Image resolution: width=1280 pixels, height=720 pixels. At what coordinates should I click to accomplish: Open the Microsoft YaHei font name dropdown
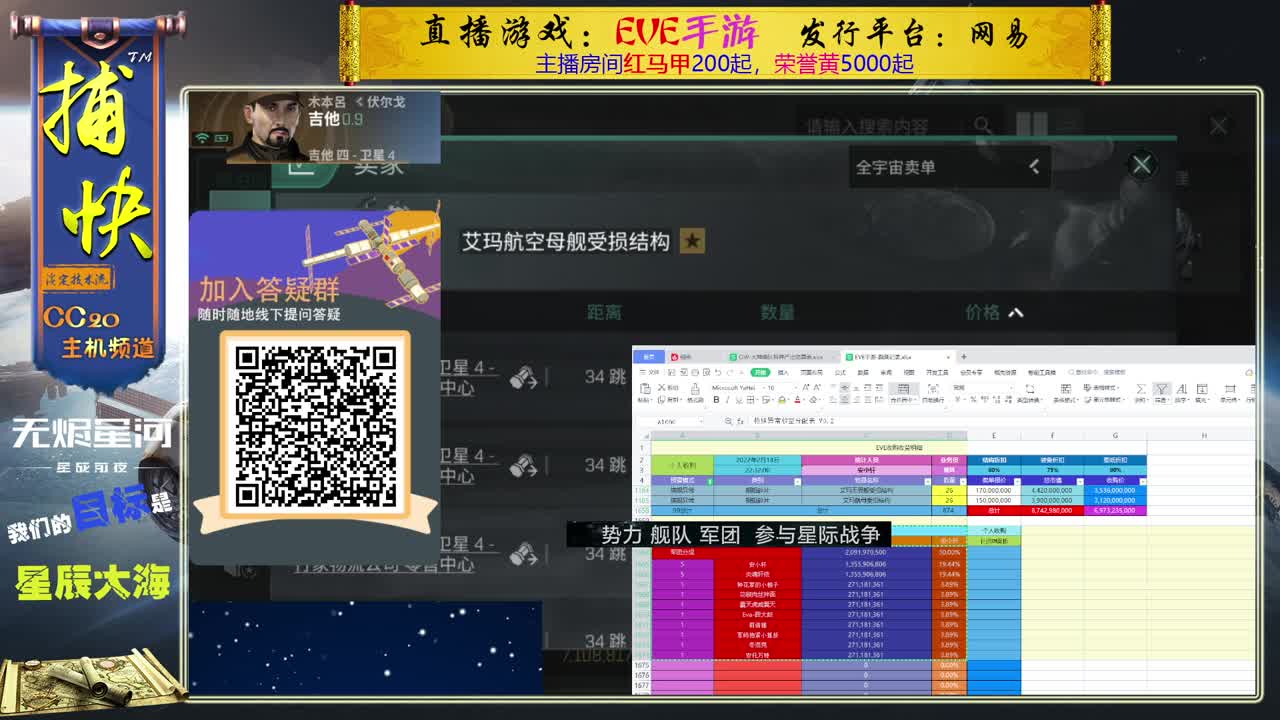click(x=735, y=387)
